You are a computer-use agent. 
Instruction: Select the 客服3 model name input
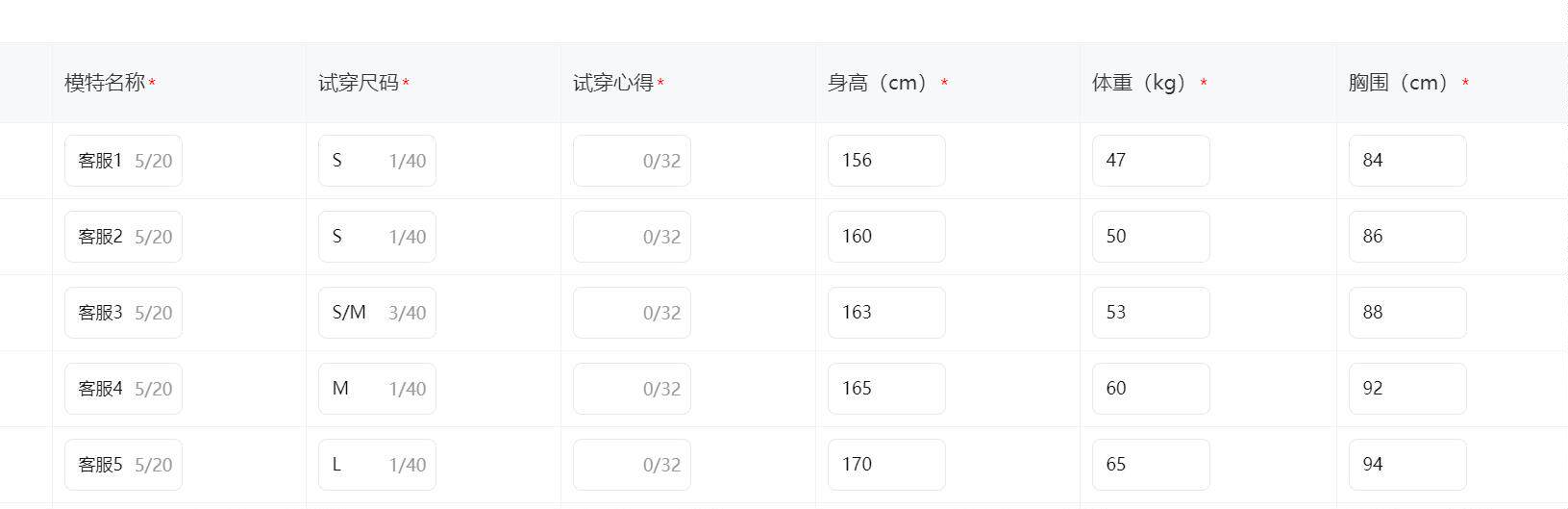122,313
